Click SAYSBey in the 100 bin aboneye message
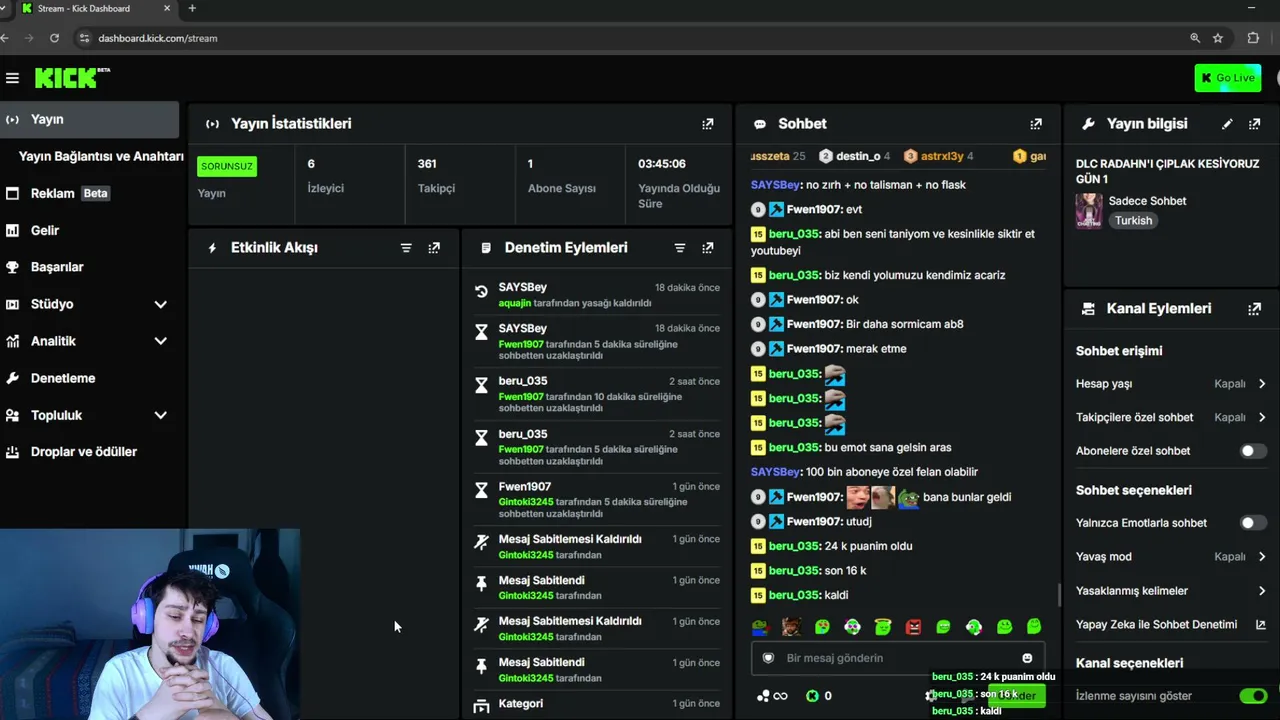The width and height of the screenshot is (1280, 720). (775, 472)
